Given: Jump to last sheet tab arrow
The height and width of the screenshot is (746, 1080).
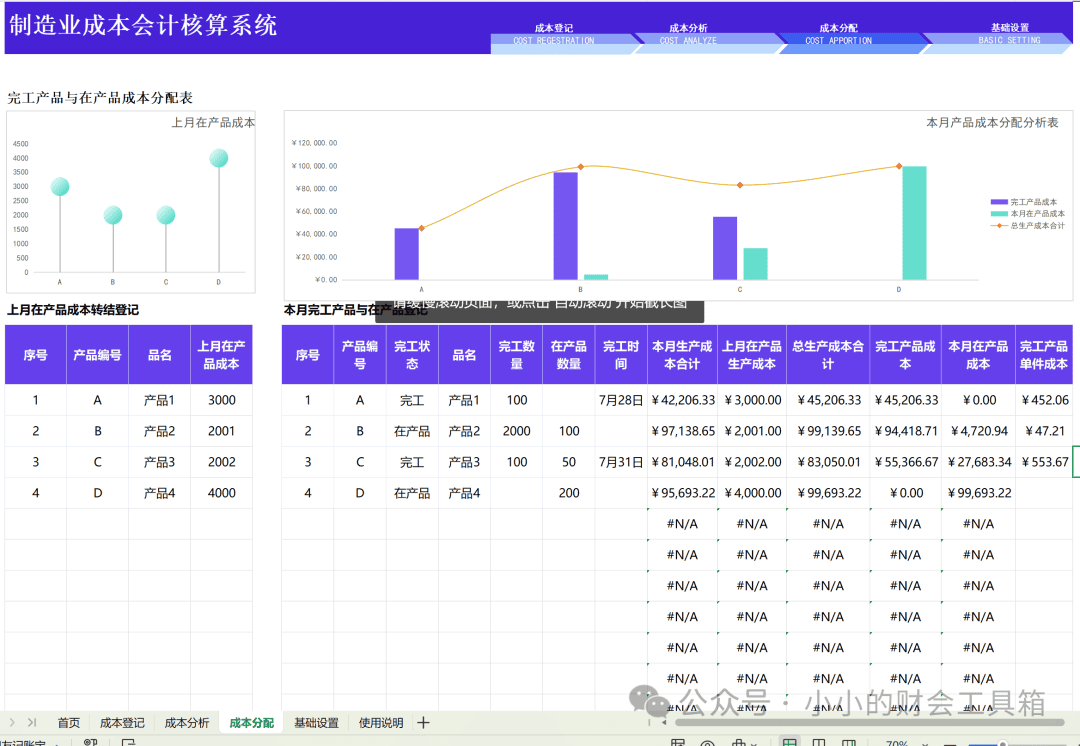Looking at the screenshot, I should pyautogui.click(x=32, y=723).
